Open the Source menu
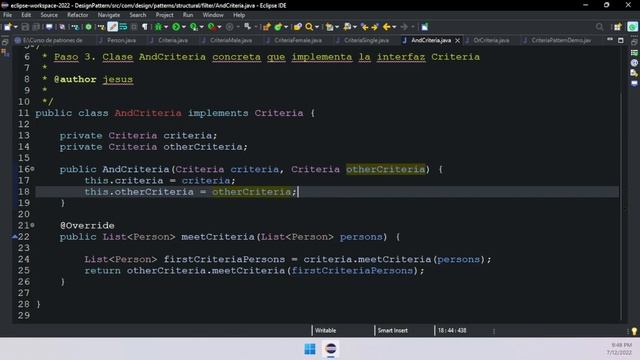 tap(49, 15)
